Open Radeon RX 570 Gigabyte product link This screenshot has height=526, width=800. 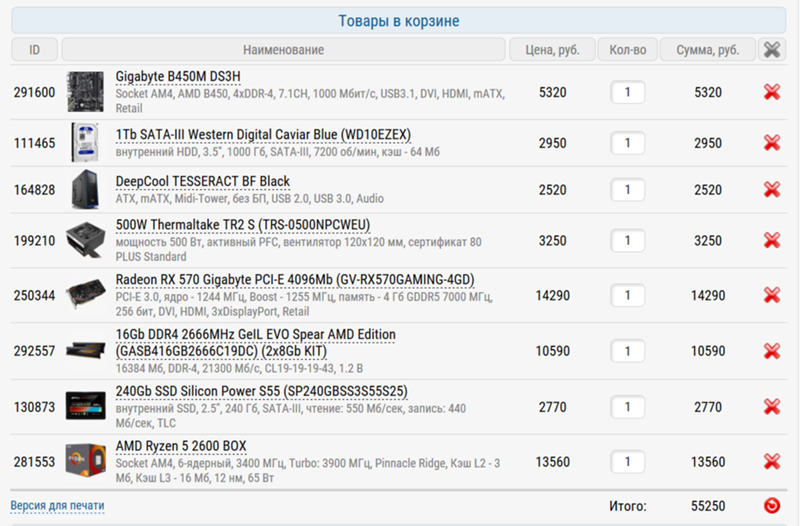coord(294,280)
